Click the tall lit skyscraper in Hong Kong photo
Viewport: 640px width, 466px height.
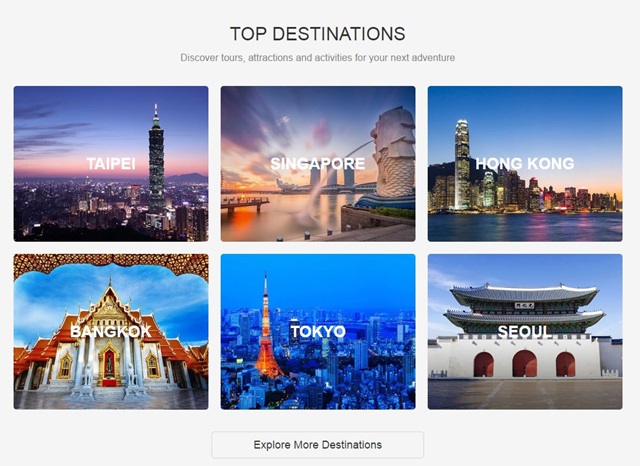[462, 163]
